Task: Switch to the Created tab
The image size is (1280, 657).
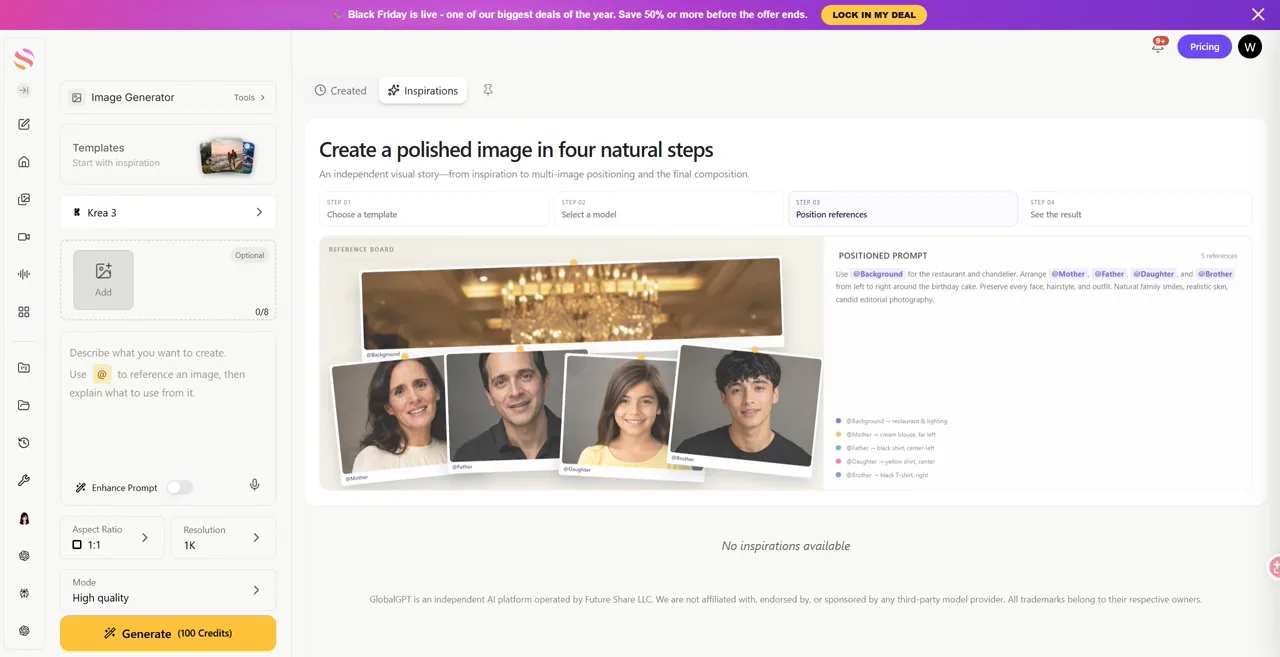Action: click(x=340, y=90)
